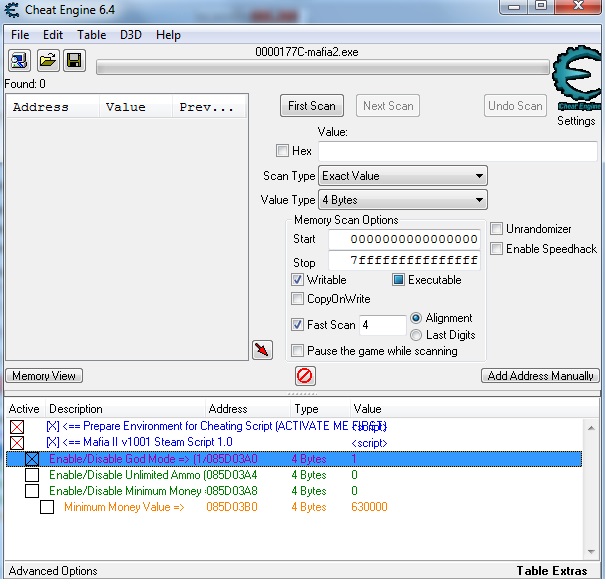Image resolution: width=606 pixels, height=584 pixels.
Task: Enable Pause the game while scanning
Action: (297, 351)
